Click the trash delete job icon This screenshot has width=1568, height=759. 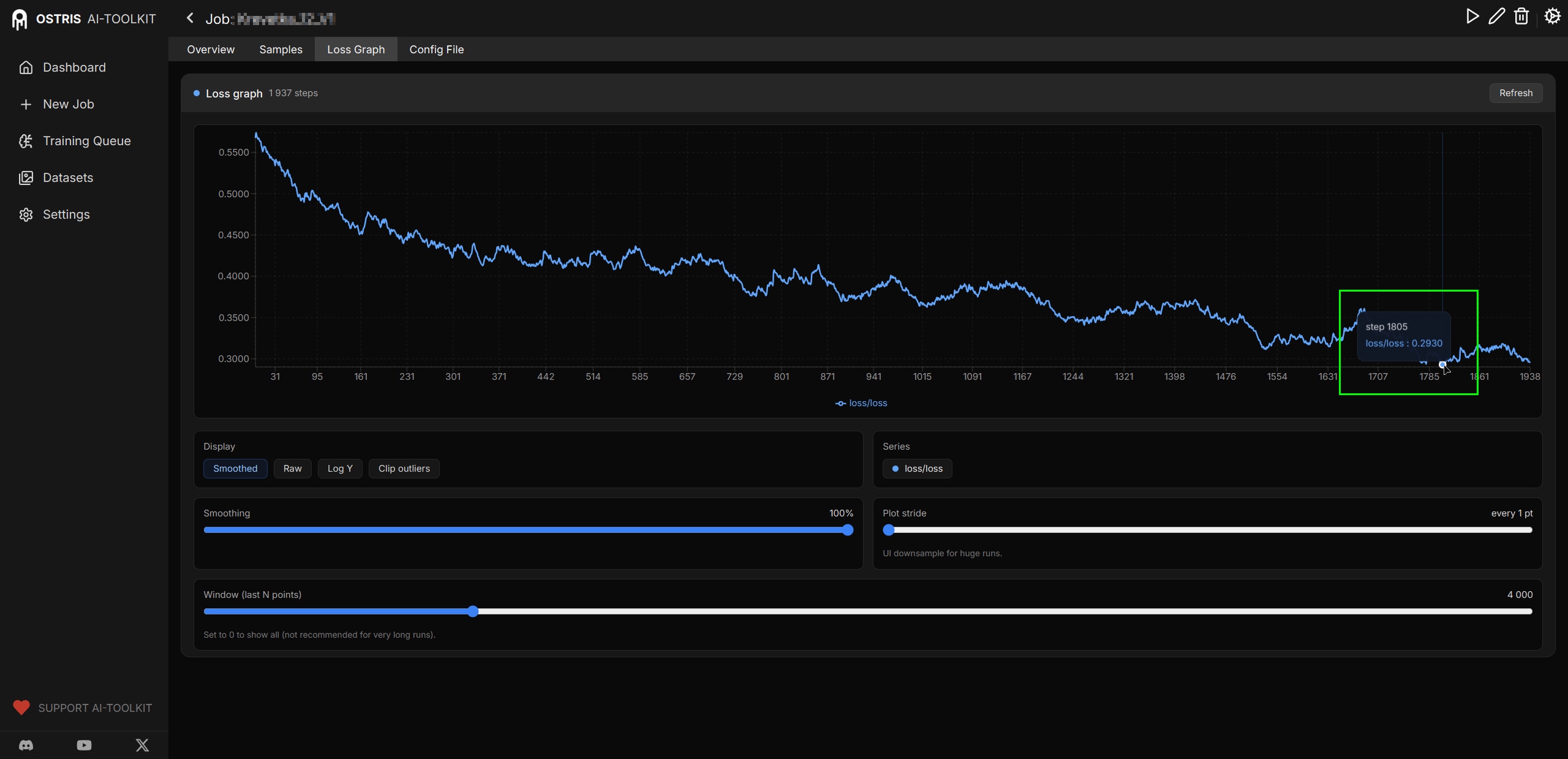[x=1521, y=17]
